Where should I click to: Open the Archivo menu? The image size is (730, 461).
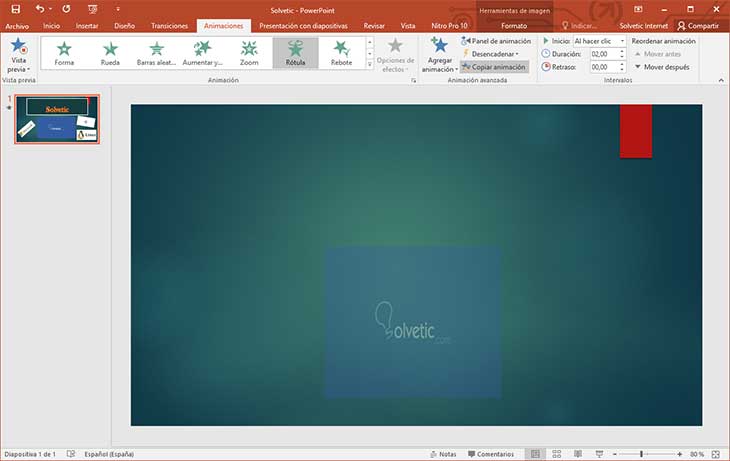click(17, 26)
